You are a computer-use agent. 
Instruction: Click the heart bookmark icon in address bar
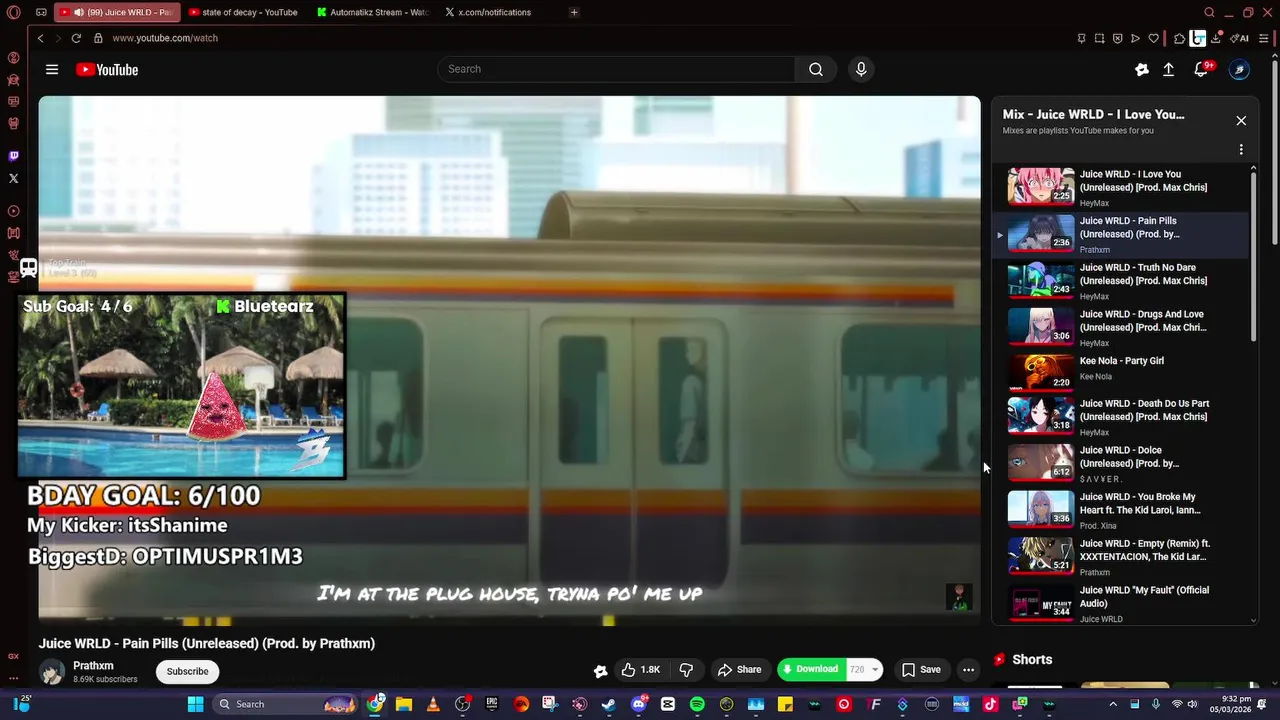[1153, 38]
